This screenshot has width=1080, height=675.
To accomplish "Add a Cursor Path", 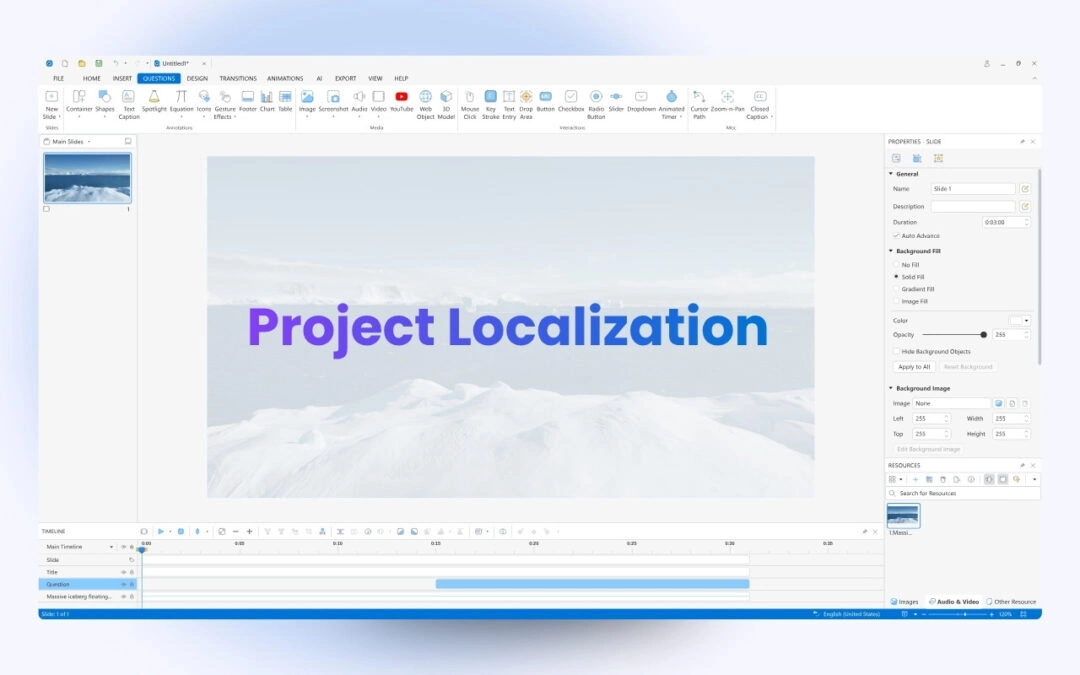I will 699,105.
